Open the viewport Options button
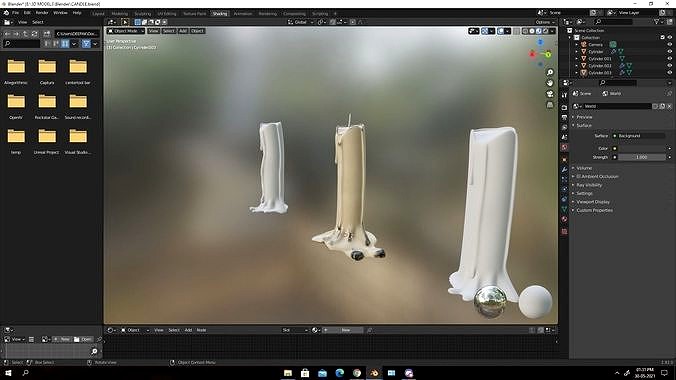The width and height of the screenshot is (676, 380). pyautogui.click(x=545, y=22)
